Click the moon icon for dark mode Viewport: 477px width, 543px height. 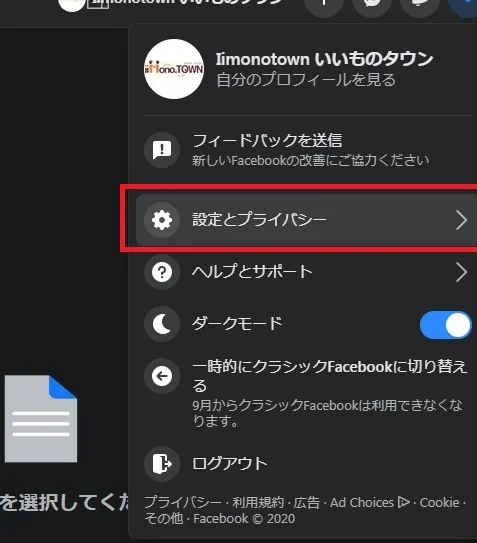tap(162, 324)
